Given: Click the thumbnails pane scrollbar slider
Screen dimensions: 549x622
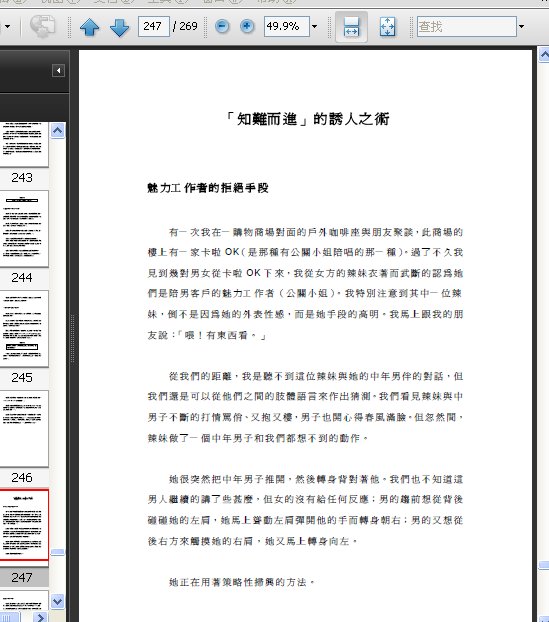Looking at the screenshot, I should click(x=58, y=552).
